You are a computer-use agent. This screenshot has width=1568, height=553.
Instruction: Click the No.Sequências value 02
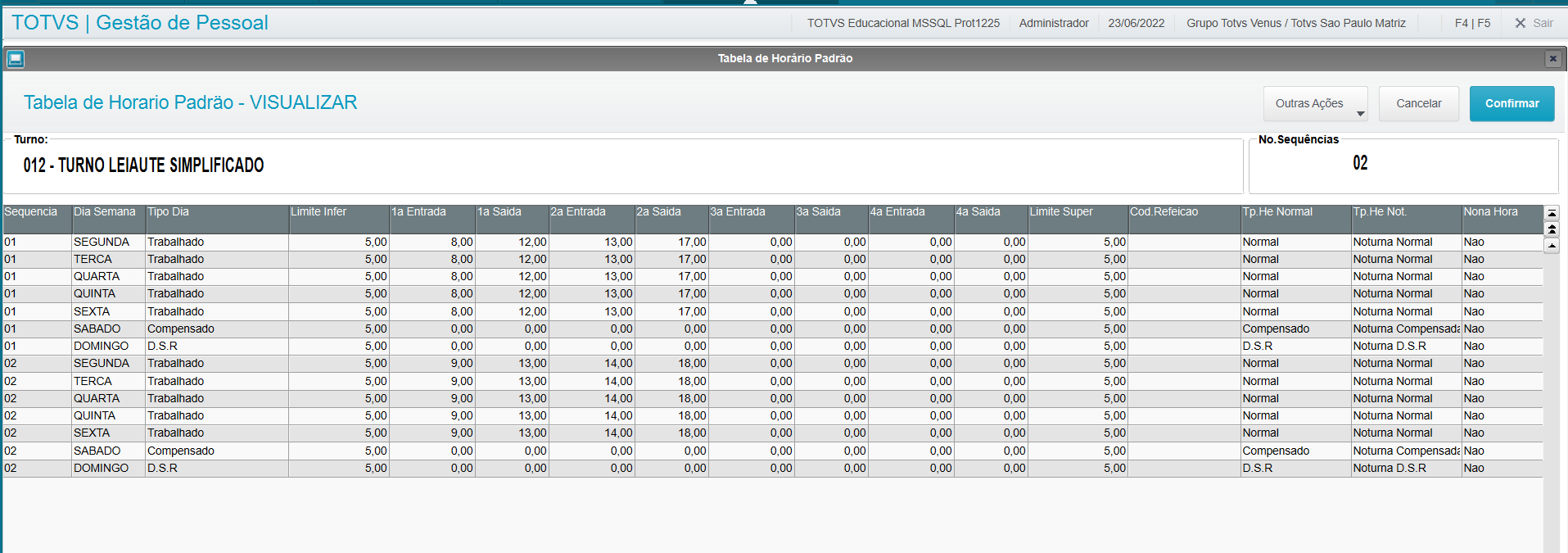click(x=1360, y=163)
